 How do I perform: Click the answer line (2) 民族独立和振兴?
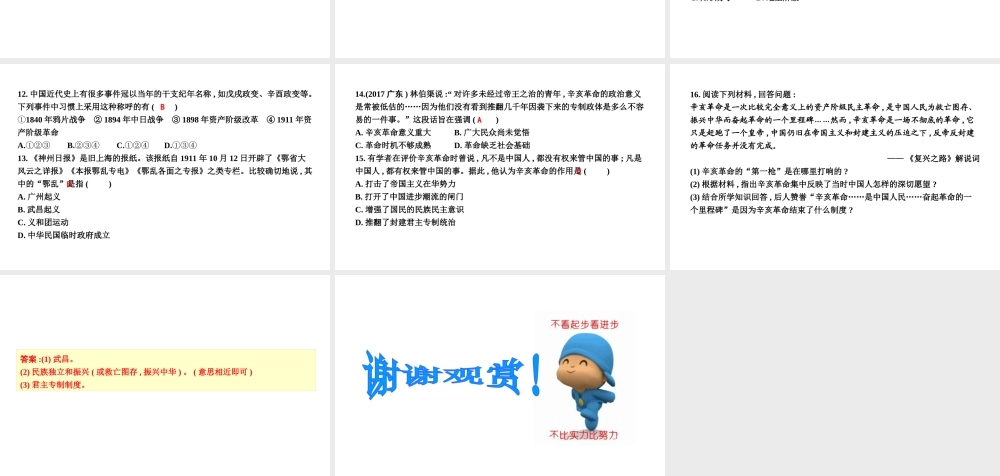(x=136, y=371)
